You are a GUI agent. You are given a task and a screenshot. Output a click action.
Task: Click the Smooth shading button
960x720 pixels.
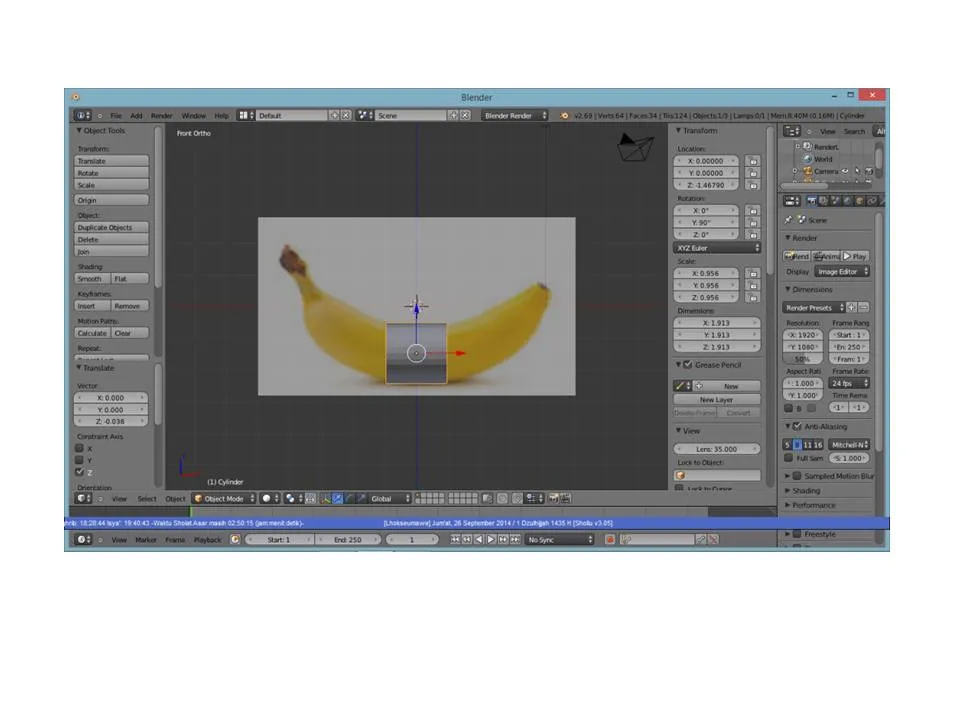pyautogui.click(x=92, y=279)
